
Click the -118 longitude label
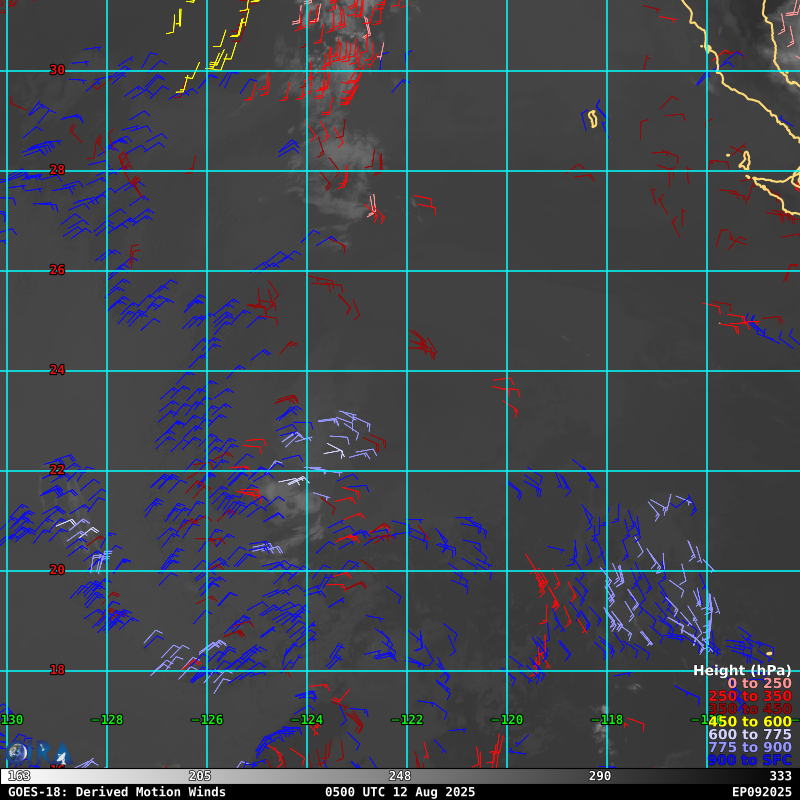606,720
